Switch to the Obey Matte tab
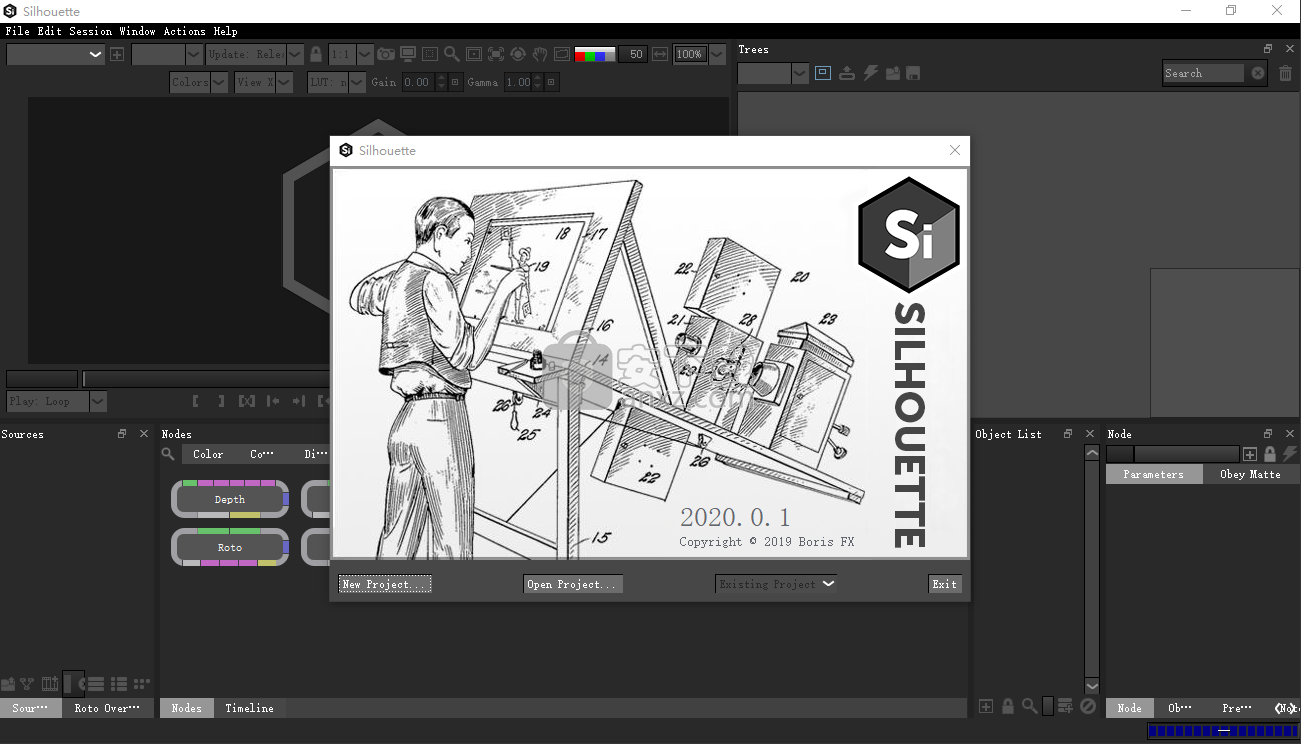Viewport: 1301px width, 744px height. click(1250, 474)
